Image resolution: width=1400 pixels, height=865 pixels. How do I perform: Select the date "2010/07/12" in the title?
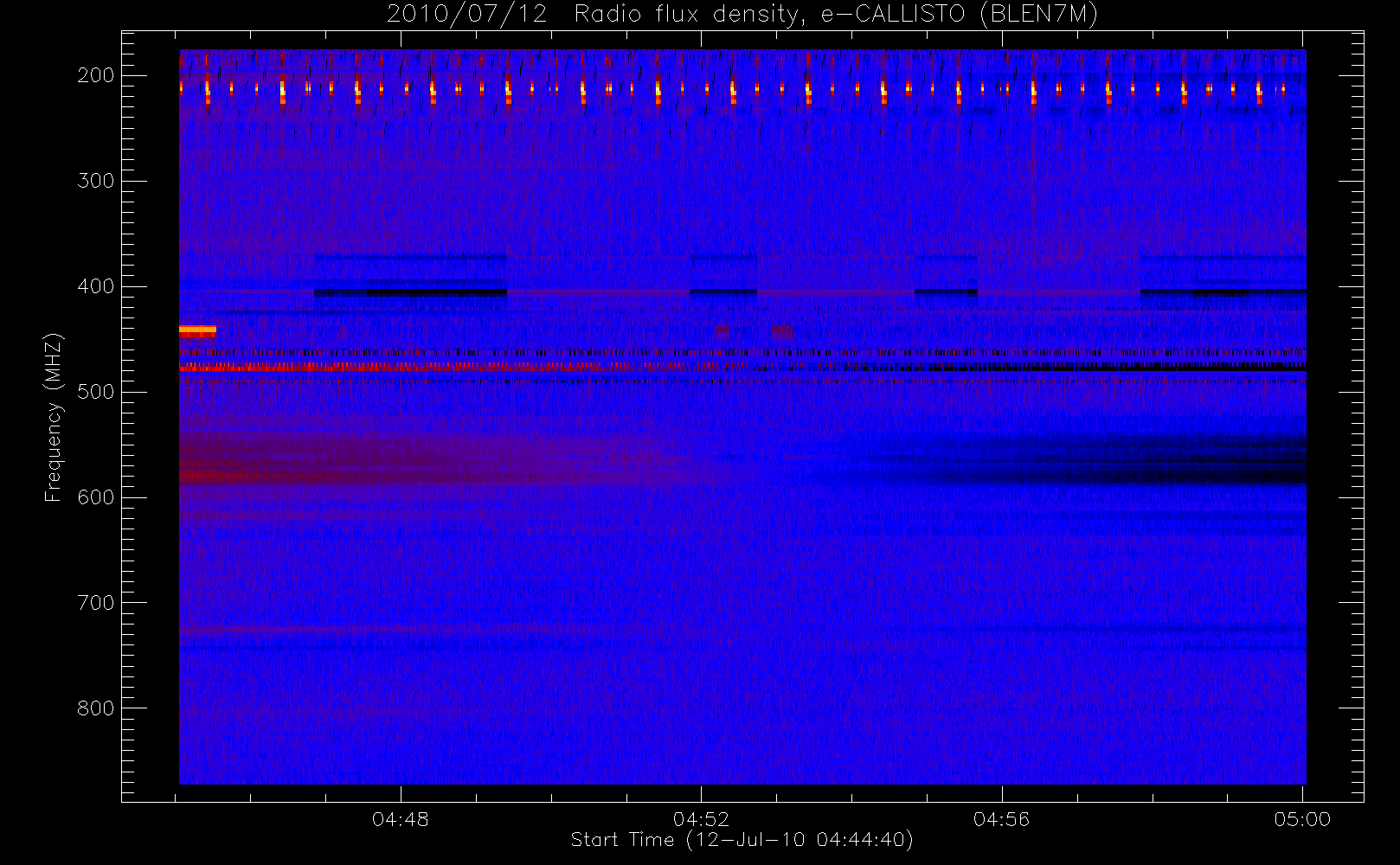point(467,15)
